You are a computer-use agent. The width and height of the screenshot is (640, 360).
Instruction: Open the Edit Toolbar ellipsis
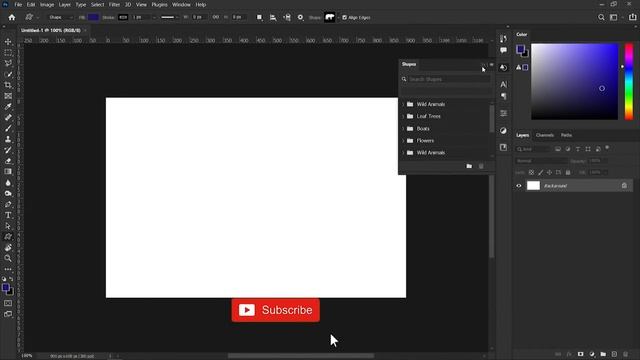pyautogui.click(x=8, y=269)
